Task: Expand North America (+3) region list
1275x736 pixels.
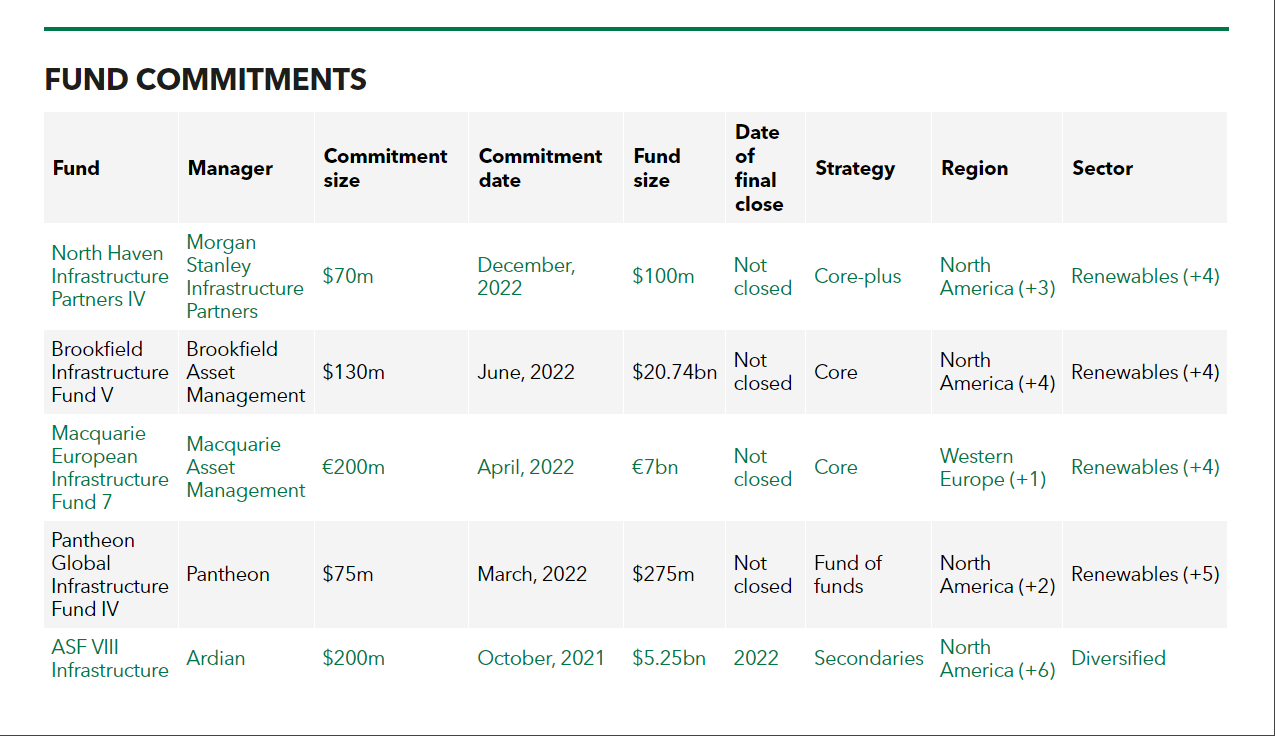Action: 997,276
